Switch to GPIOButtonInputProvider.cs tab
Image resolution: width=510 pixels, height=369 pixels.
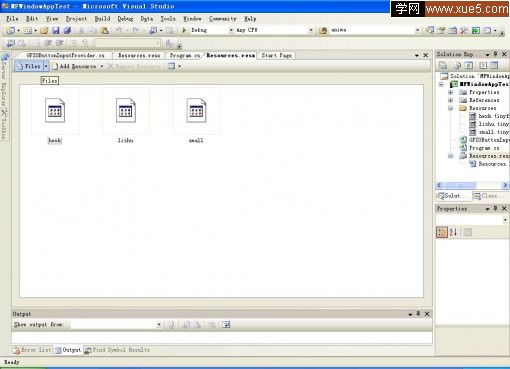pyautogui.click(x=65, y=55)
